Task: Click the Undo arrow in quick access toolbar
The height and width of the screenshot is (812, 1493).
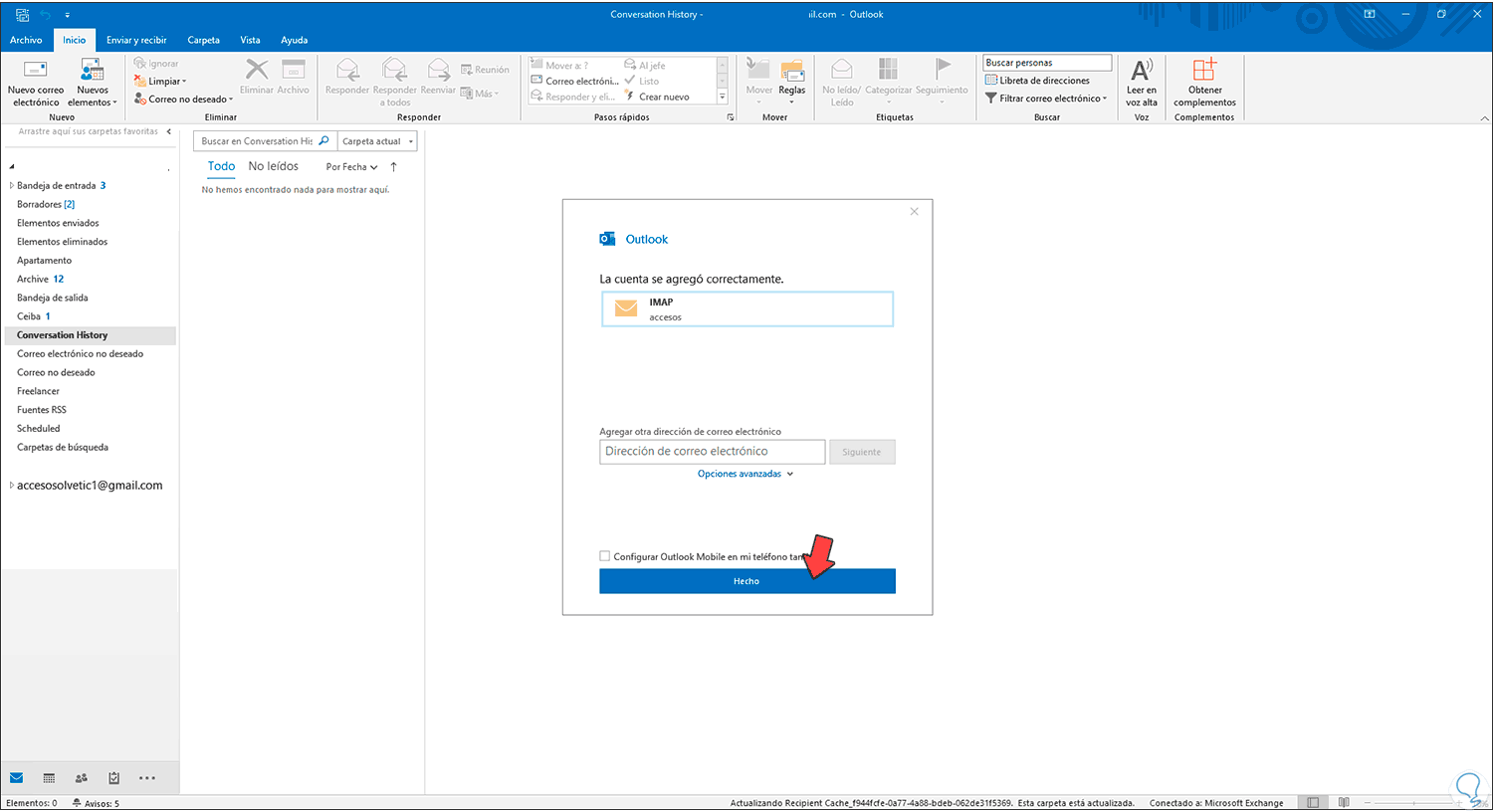Action: [x=46, y=15]
